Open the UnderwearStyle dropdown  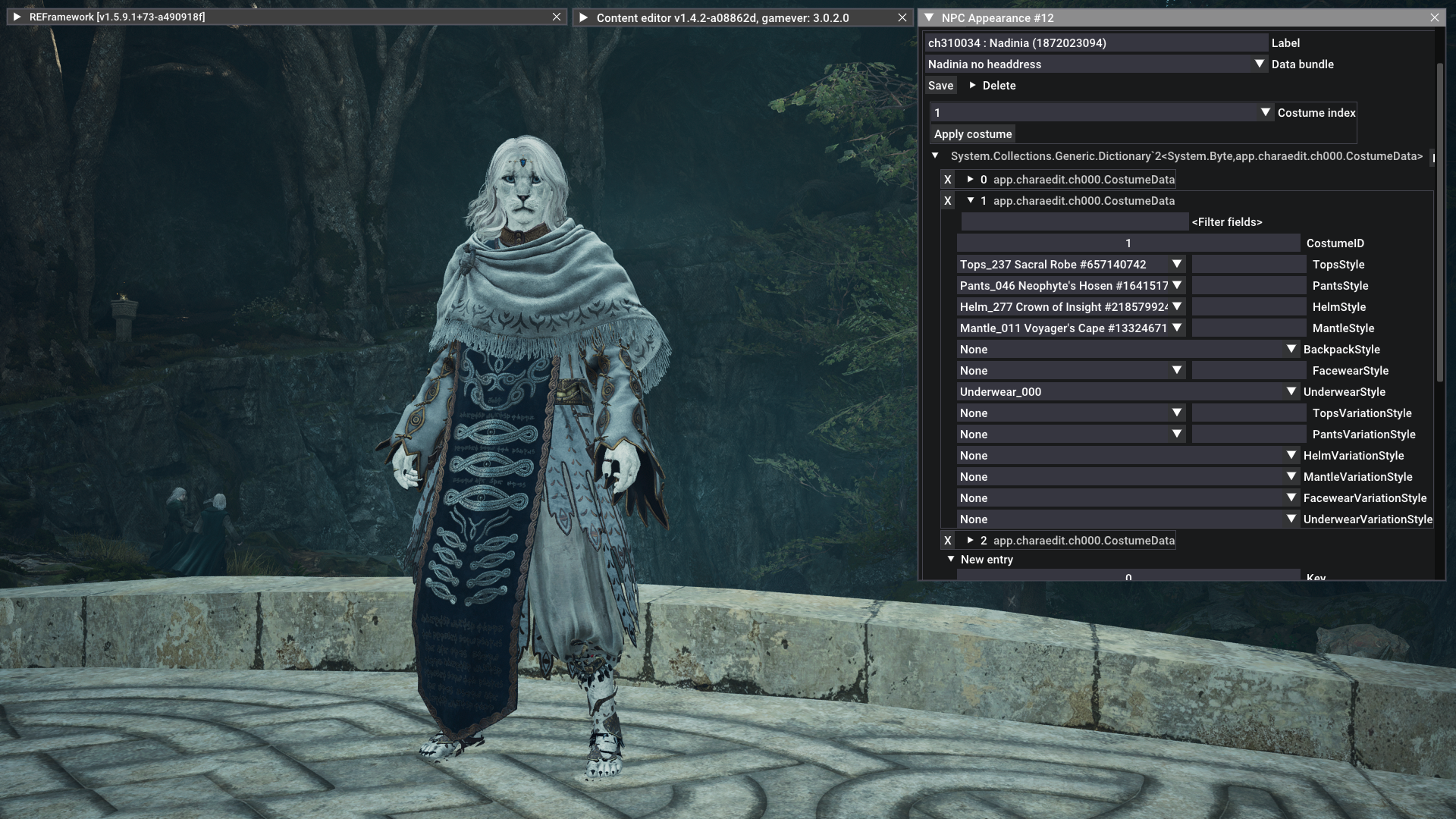1128,392
